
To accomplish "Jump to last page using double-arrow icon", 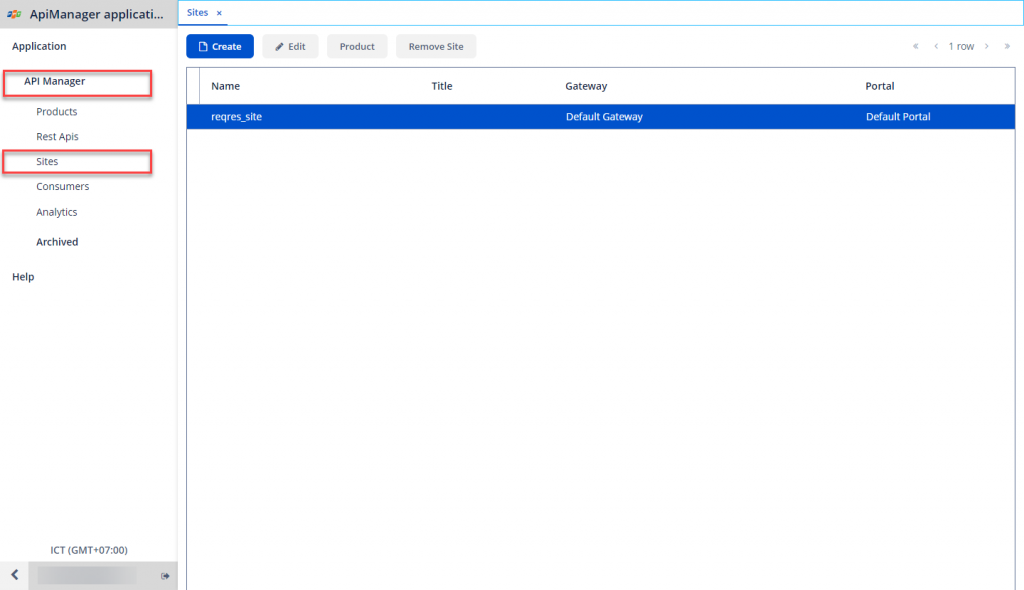I will [1005, 46].
